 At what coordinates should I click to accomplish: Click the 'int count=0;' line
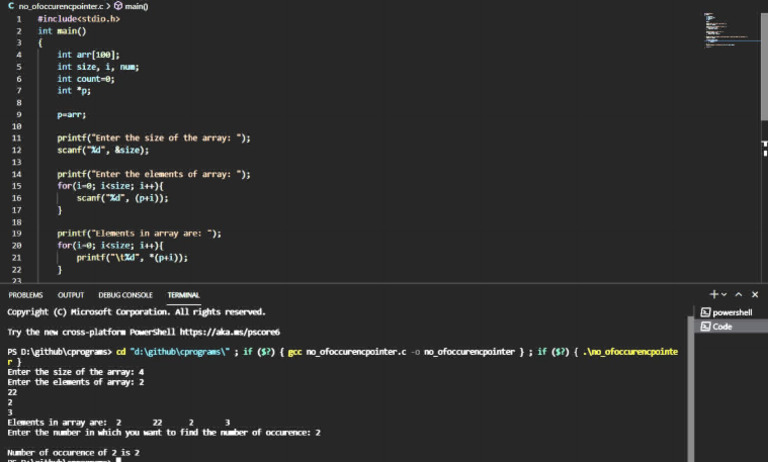[86, 79]
